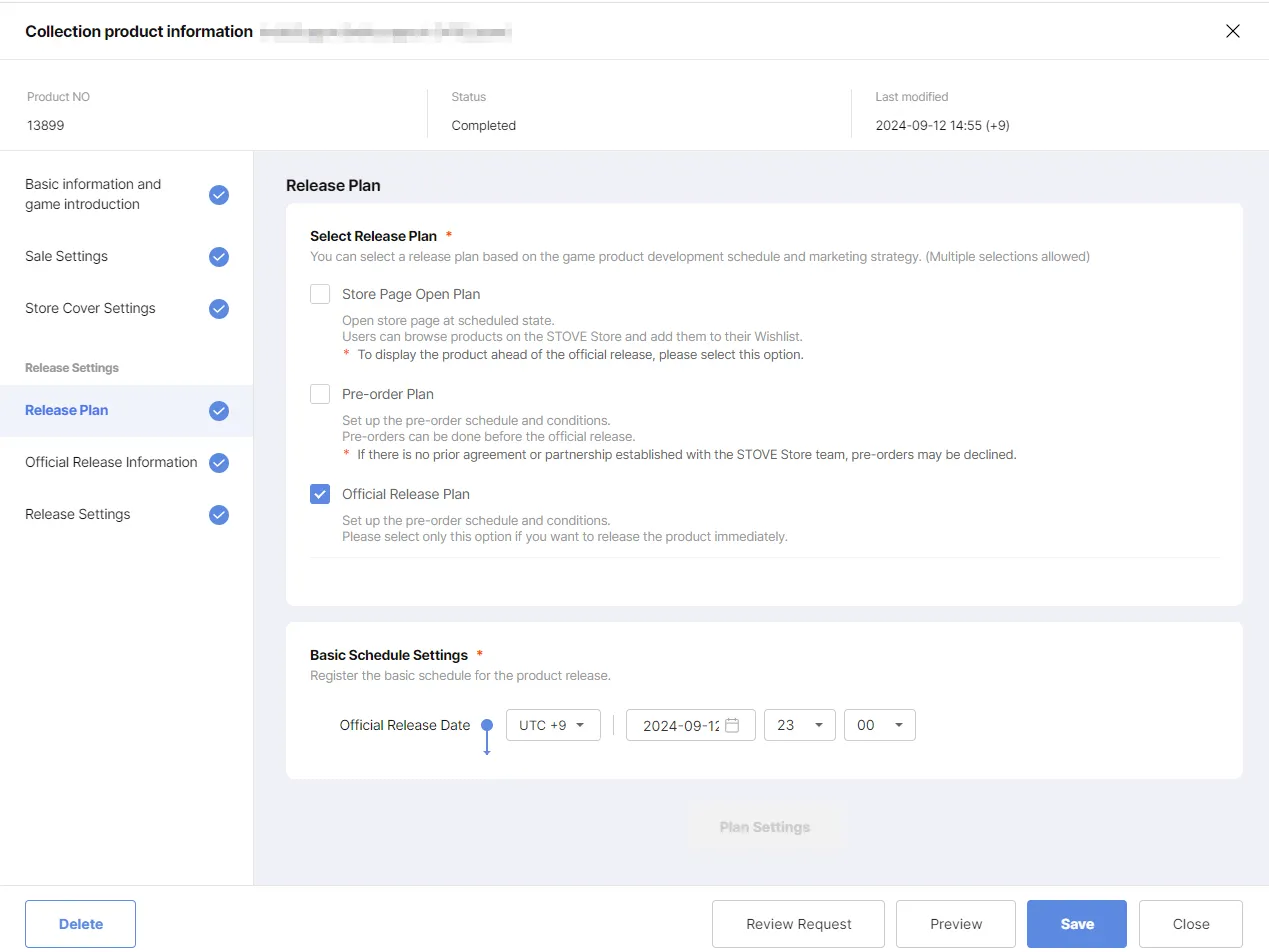
Task: Uncheck the Official Release Plan checkbox
Action: click(320, 494)
